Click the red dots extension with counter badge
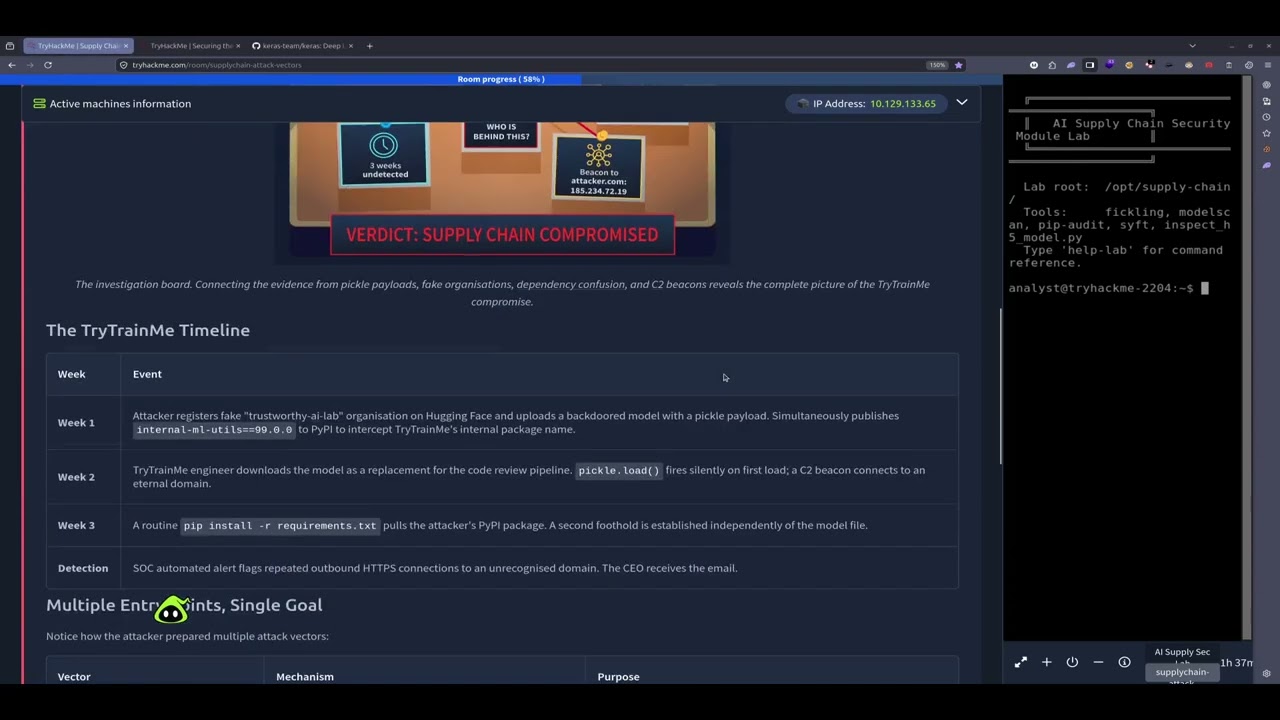The width and height of the screenshot is (1280, 720). 1149,64
